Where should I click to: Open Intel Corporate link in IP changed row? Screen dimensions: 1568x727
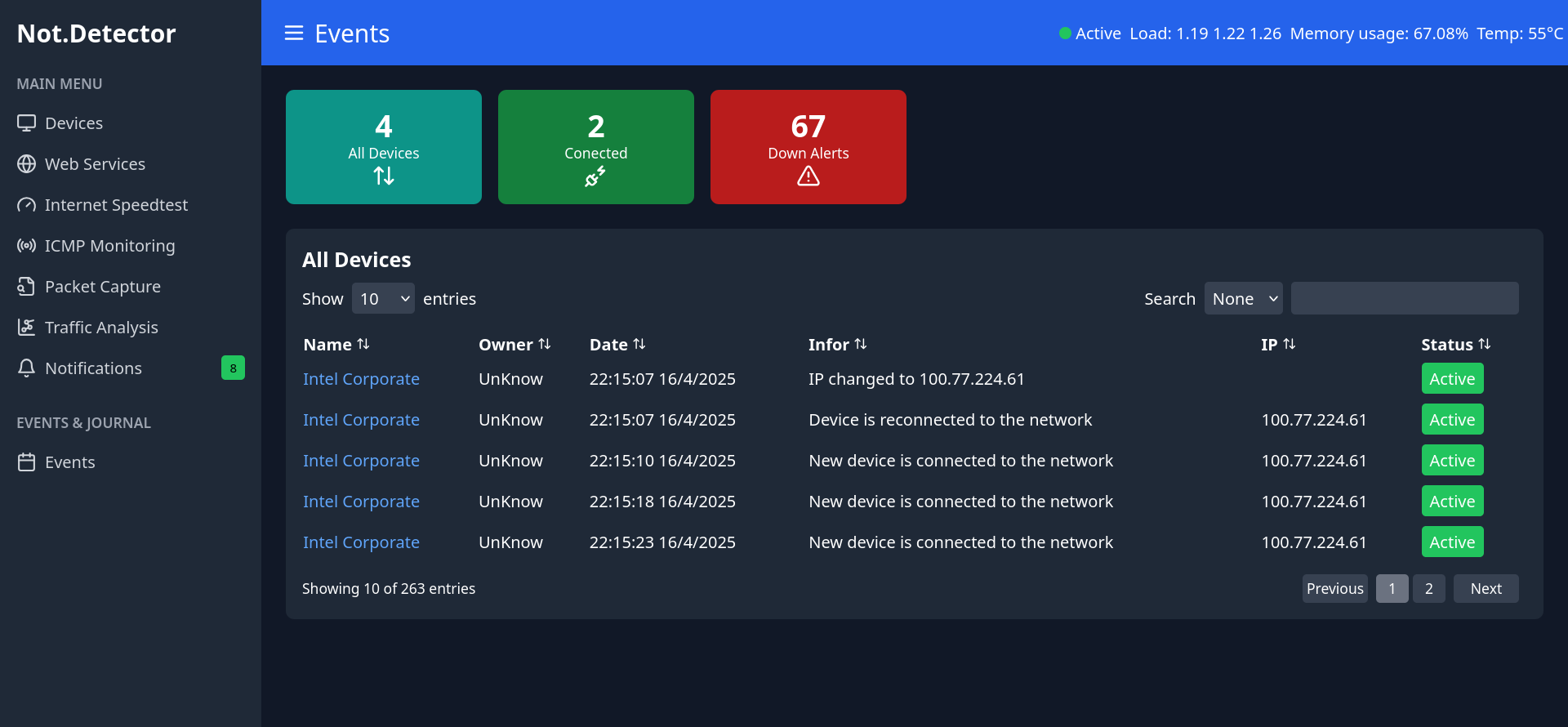361,378
